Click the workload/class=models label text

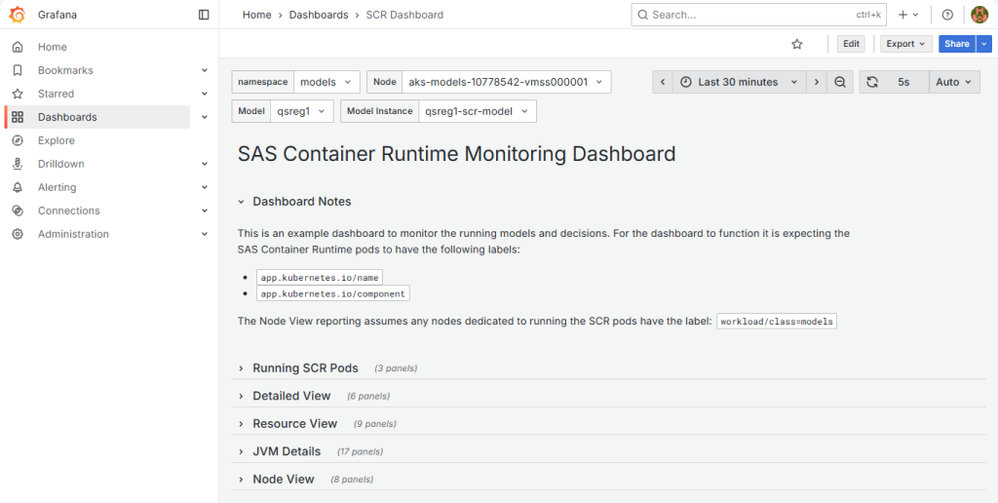tap(777, 322)
